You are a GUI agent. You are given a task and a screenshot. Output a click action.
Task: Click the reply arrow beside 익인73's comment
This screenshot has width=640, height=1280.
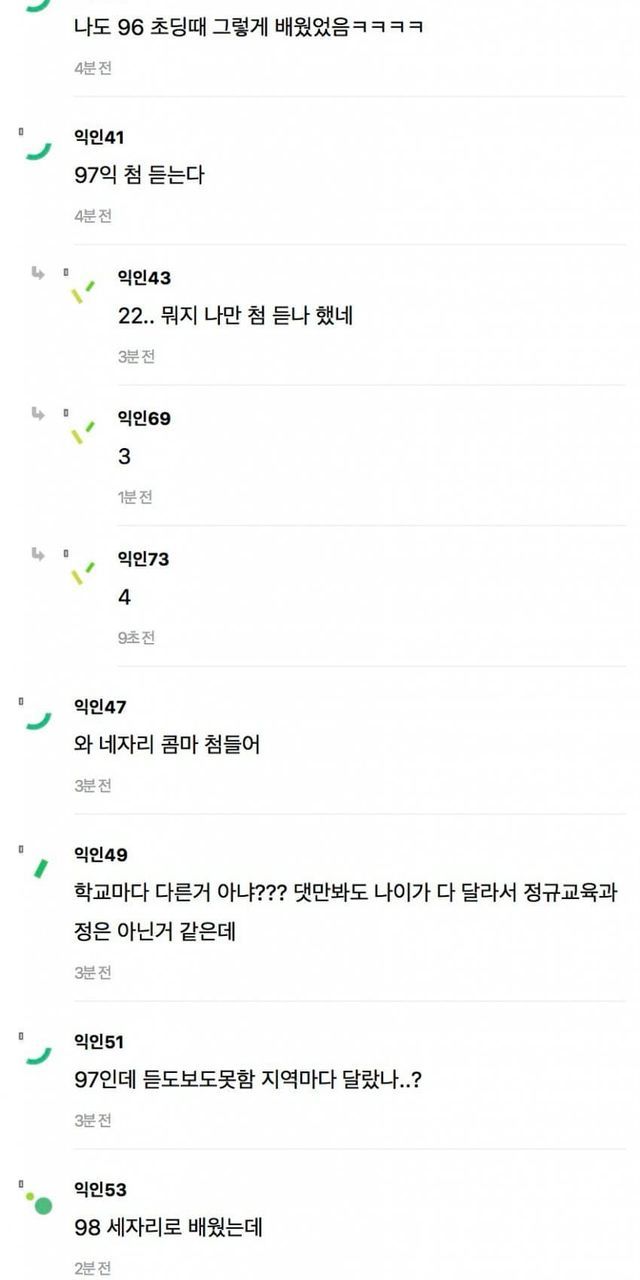click(38, 554)
